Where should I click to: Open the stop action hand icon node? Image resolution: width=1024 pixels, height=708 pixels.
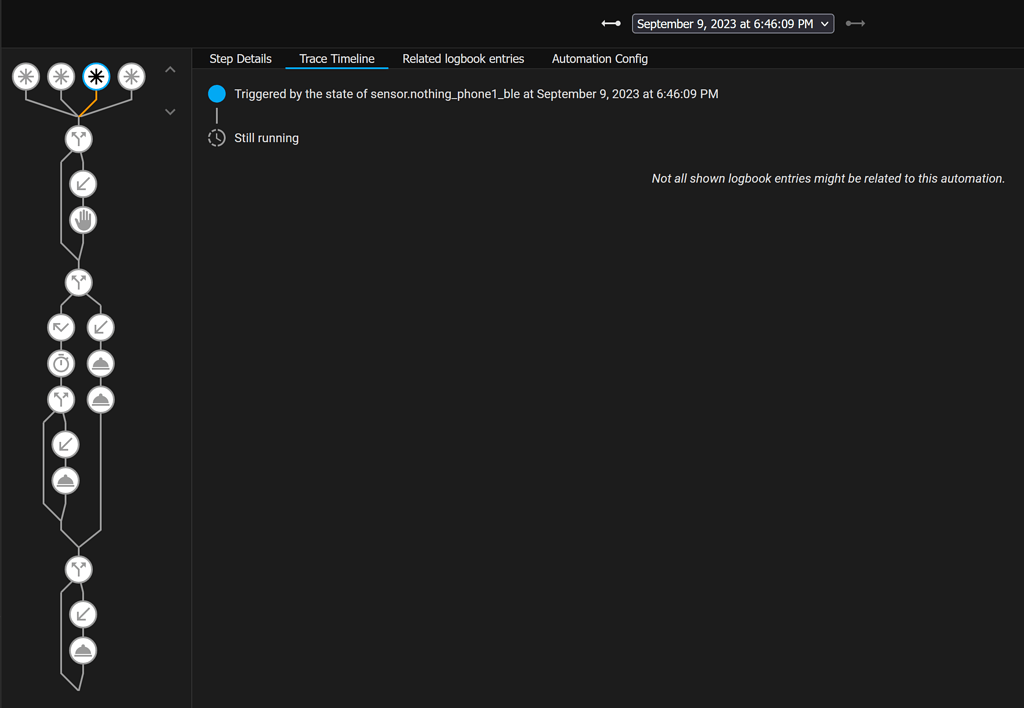(82, 219)
